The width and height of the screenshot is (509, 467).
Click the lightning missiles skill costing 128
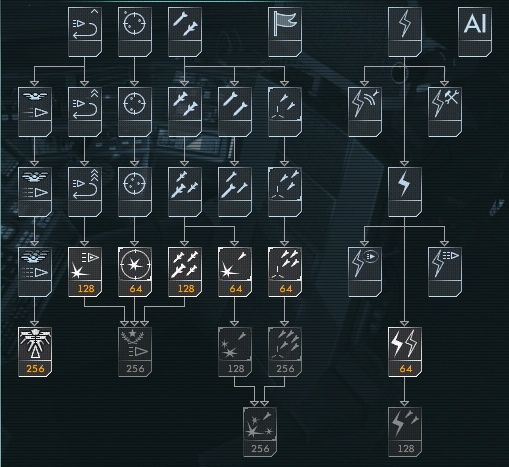[405, 432]
